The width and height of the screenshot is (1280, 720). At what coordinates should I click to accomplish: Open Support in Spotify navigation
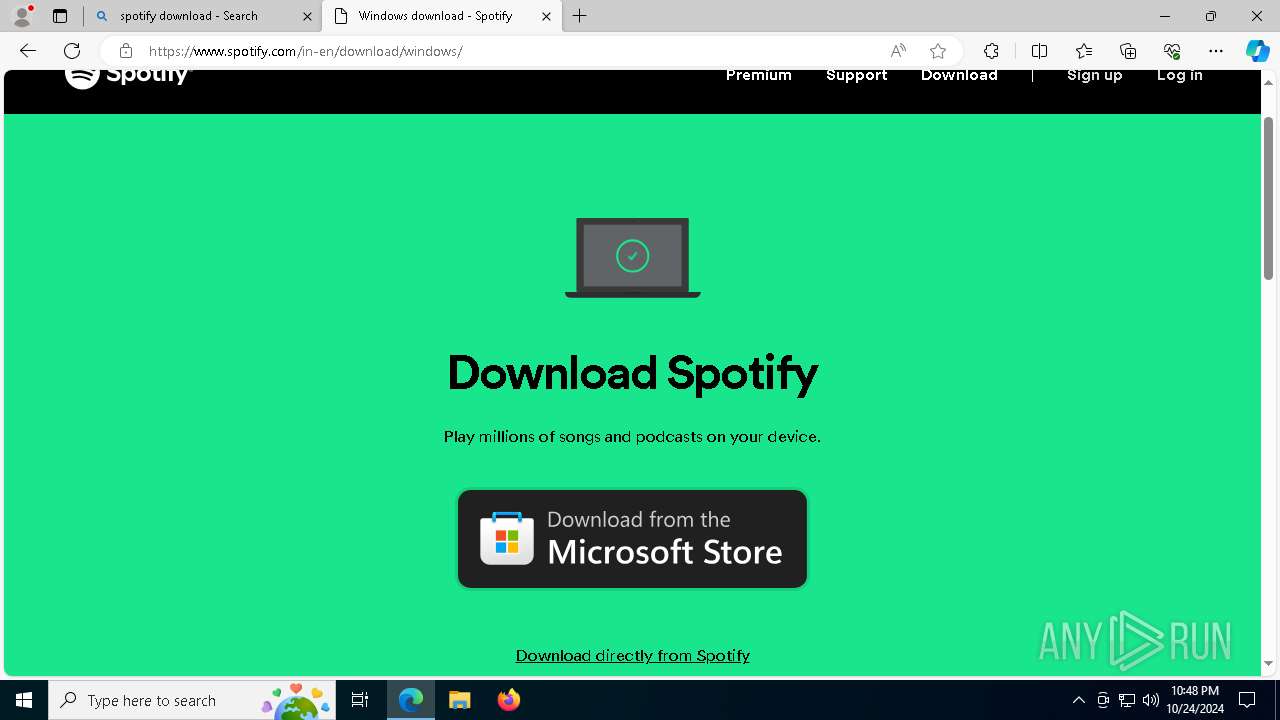pos(857,76)
